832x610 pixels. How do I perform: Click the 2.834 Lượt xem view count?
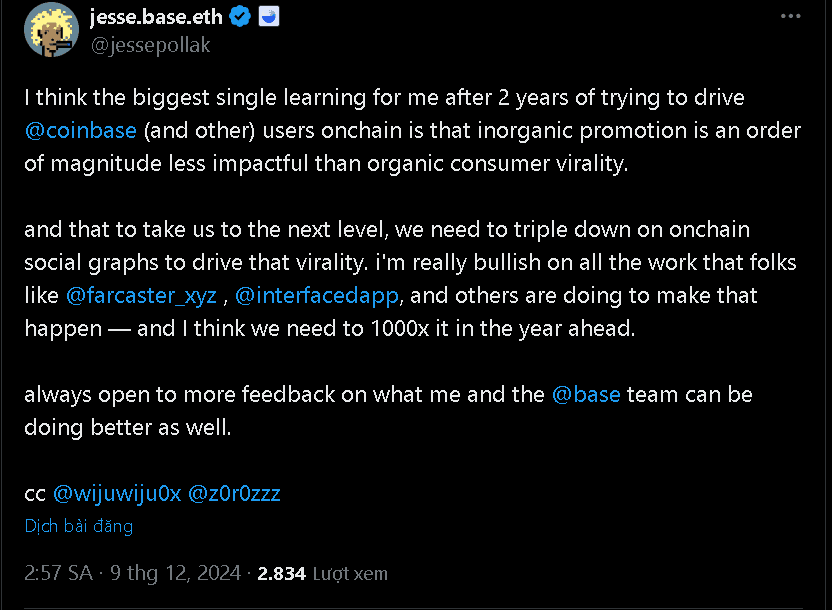point(322,574)
